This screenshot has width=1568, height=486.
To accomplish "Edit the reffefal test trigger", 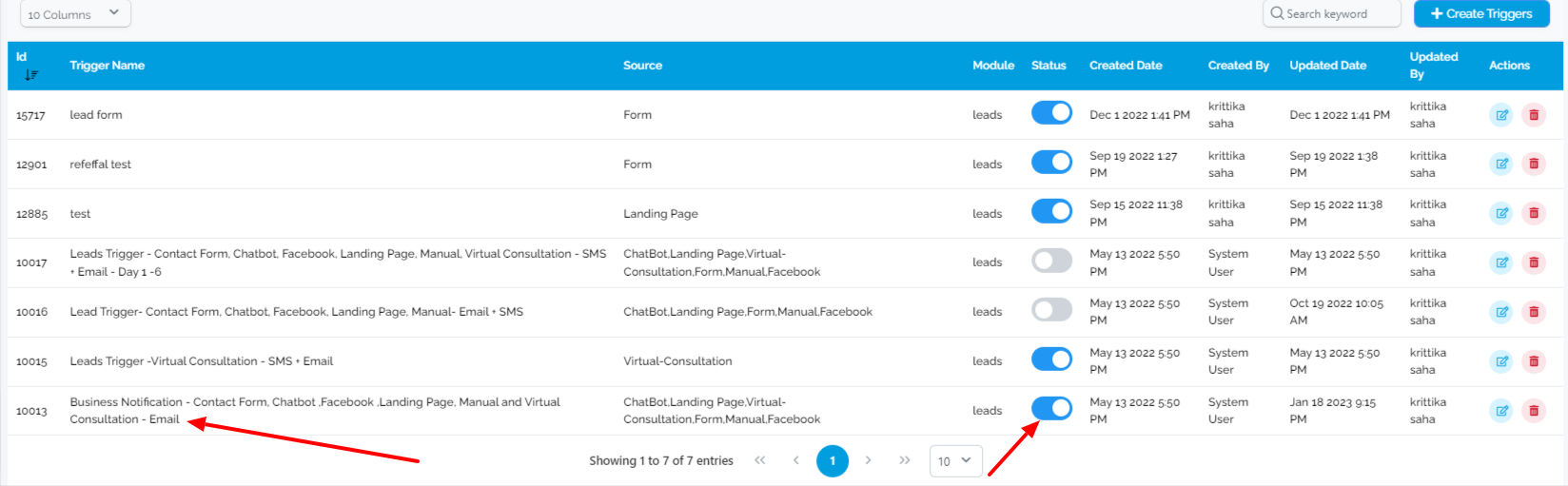I will (1501, 164).
